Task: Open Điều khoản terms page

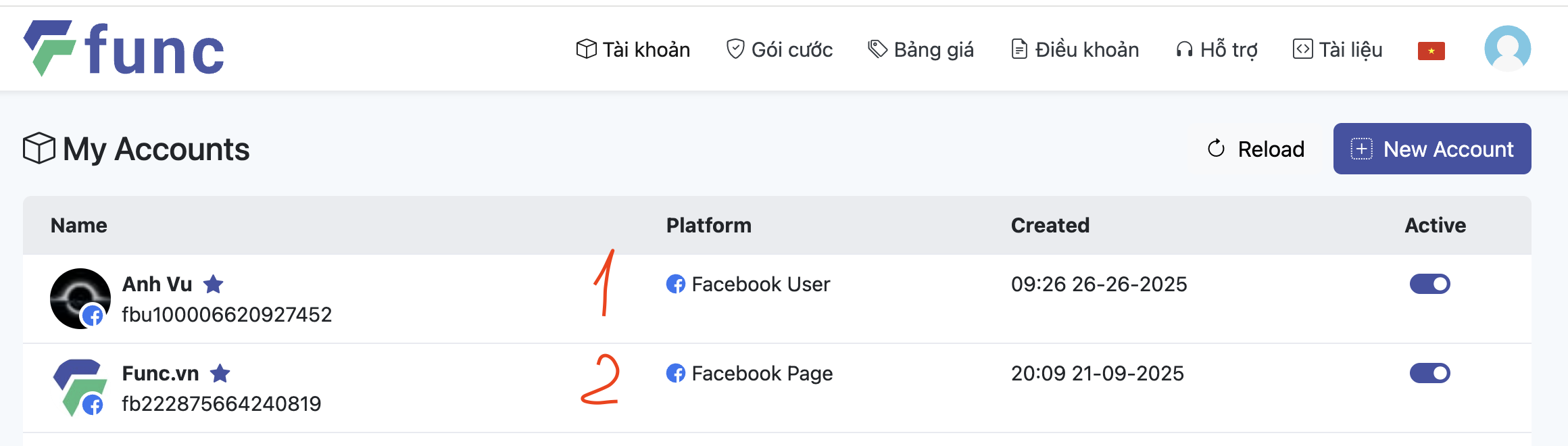Action: pyautogui.click(x=1075, y=49)
